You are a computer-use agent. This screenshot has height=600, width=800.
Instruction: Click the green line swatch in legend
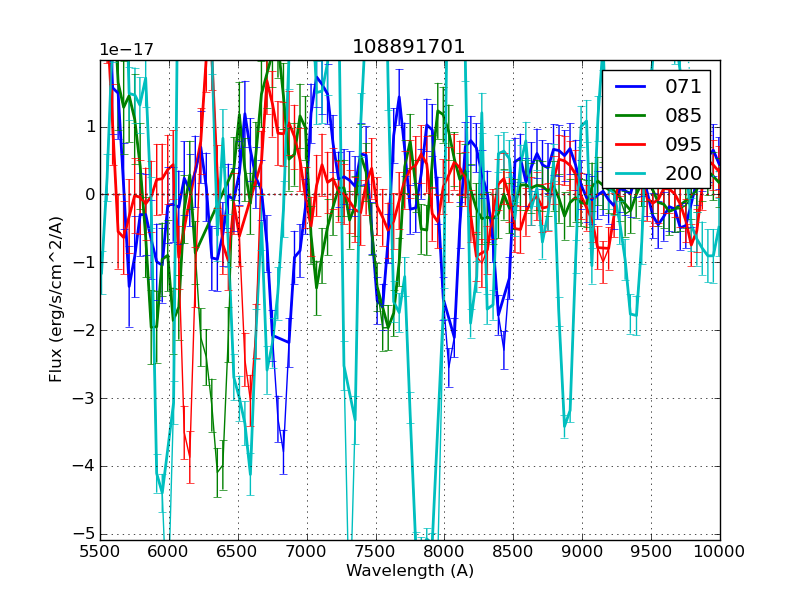(x=631, y=116)
